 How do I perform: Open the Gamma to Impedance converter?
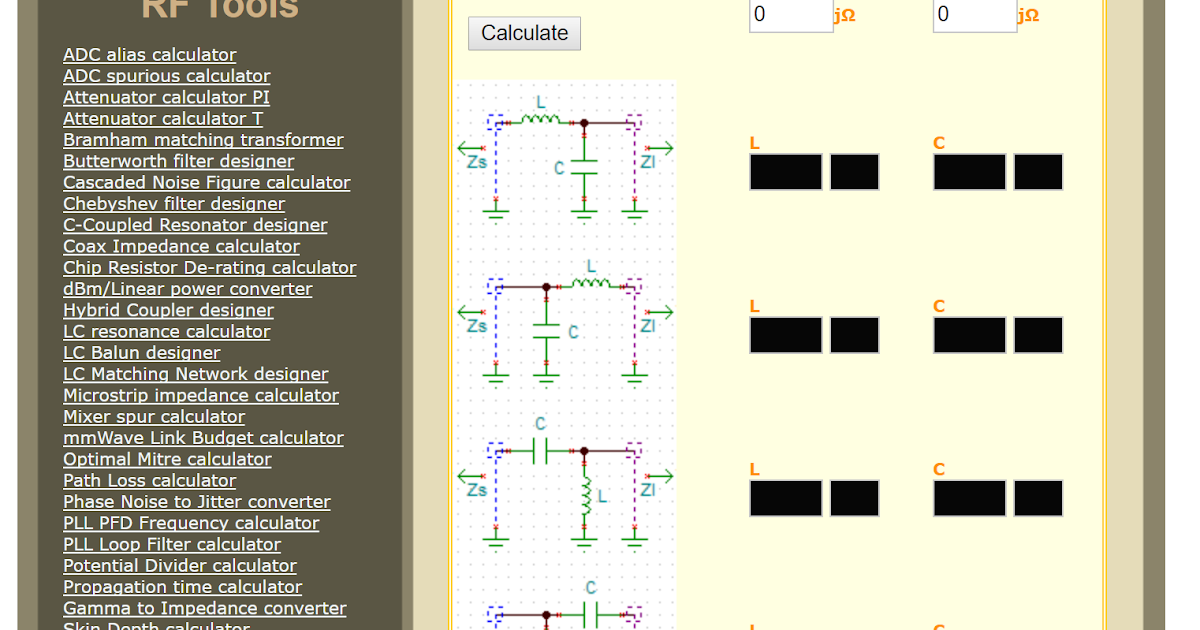(204, 608)
